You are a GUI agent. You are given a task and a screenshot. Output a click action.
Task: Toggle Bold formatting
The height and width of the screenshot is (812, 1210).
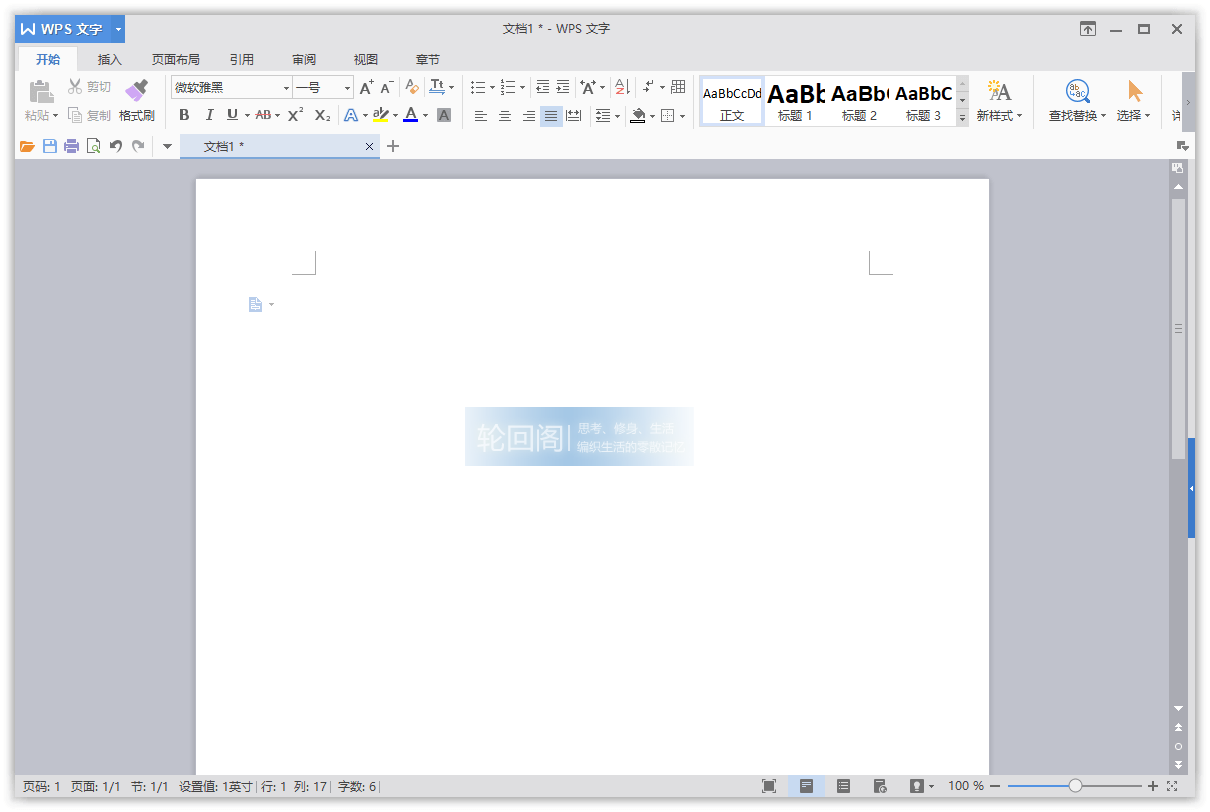point(184,115)
